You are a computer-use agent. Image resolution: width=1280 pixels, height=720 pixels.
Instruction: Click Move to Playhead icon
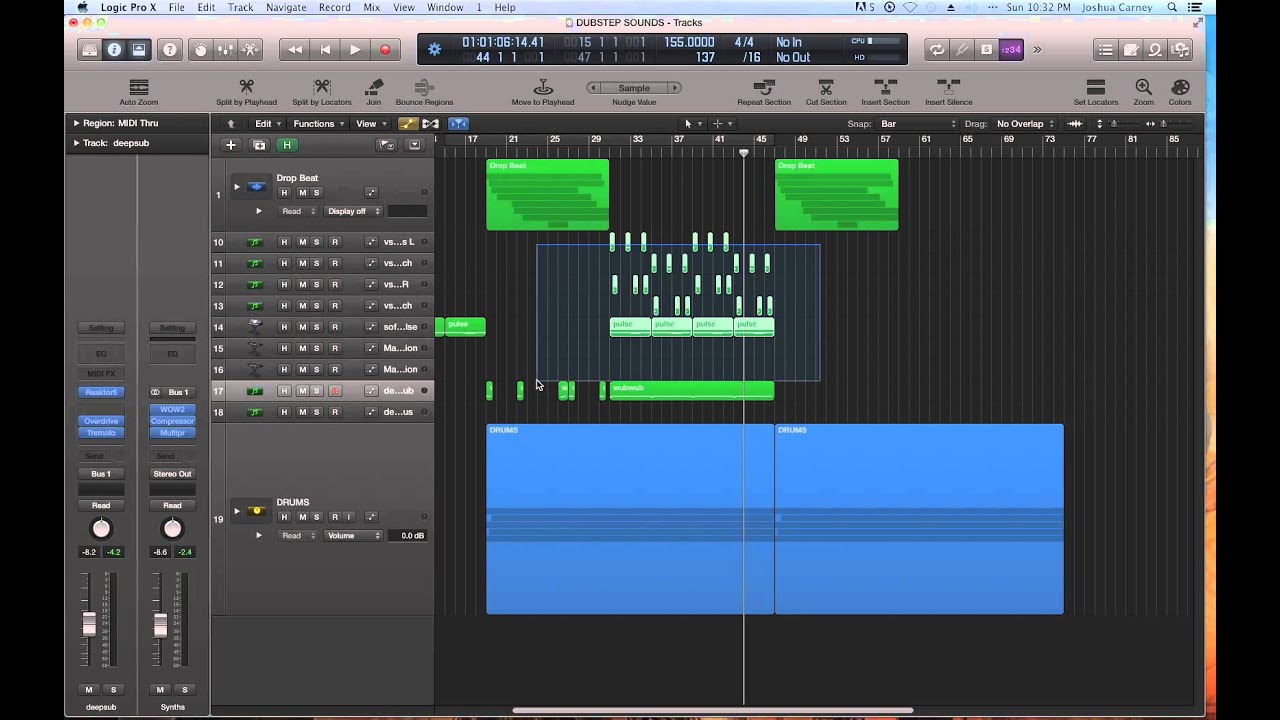pos(543,88)
